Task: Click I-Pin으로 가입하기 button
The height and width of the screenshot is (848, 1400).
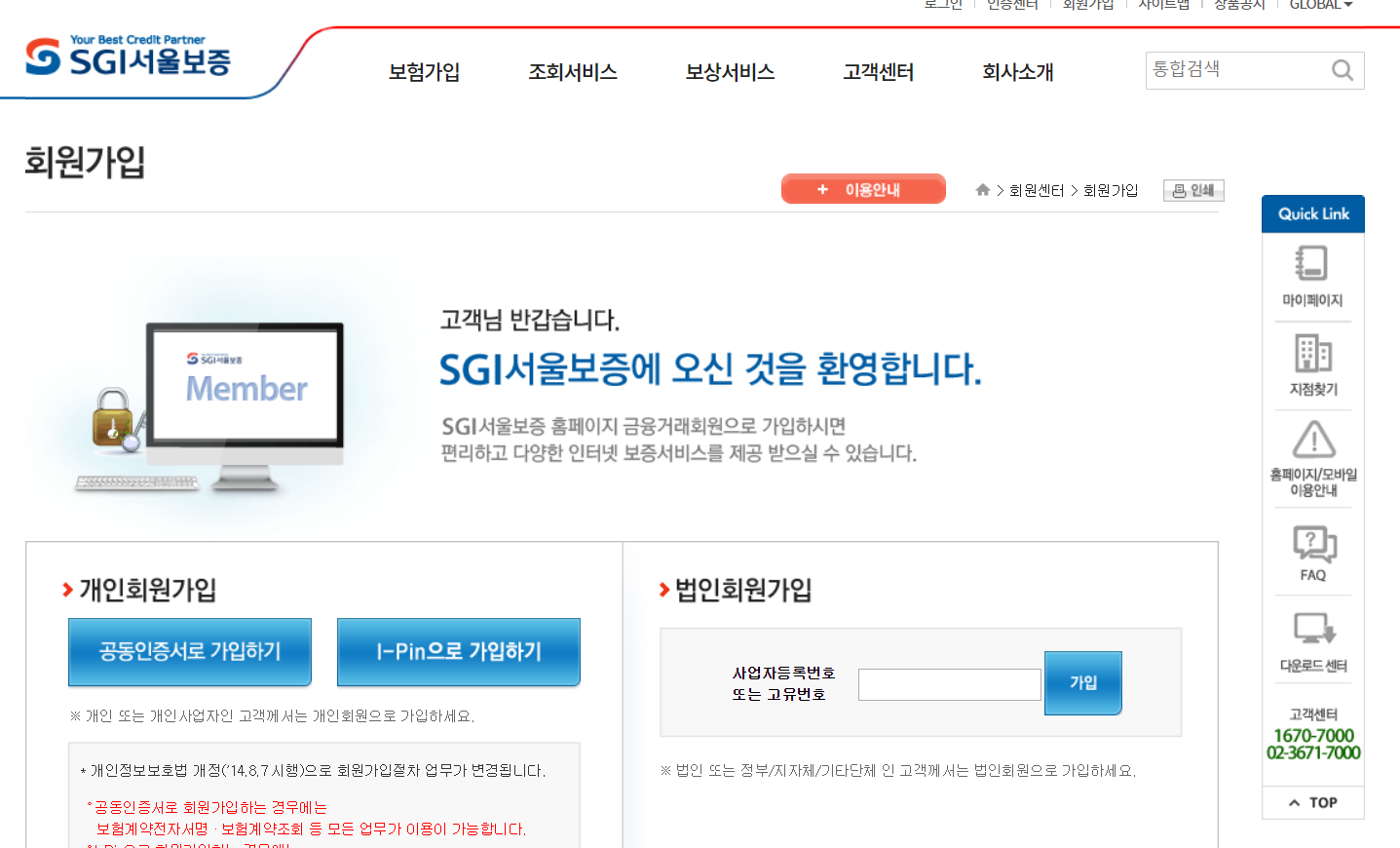Action: click(x=459, y=651)
